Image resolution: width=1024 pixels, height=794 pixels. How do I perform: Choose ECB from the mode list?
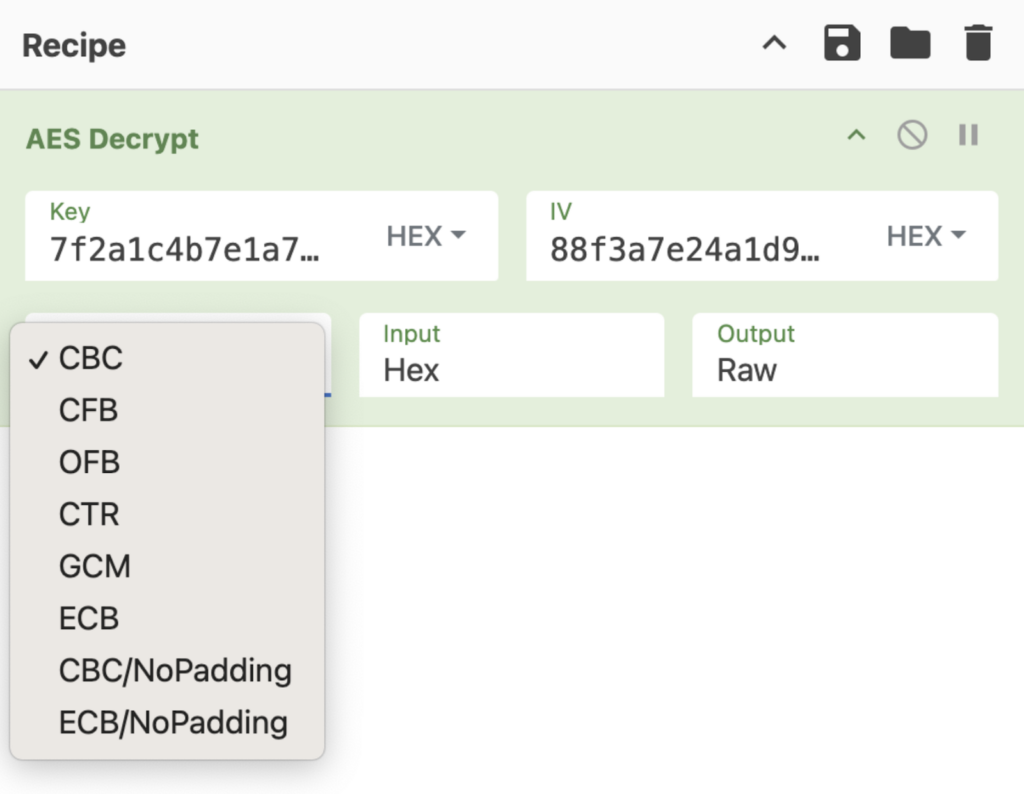[x=89, y=618]
